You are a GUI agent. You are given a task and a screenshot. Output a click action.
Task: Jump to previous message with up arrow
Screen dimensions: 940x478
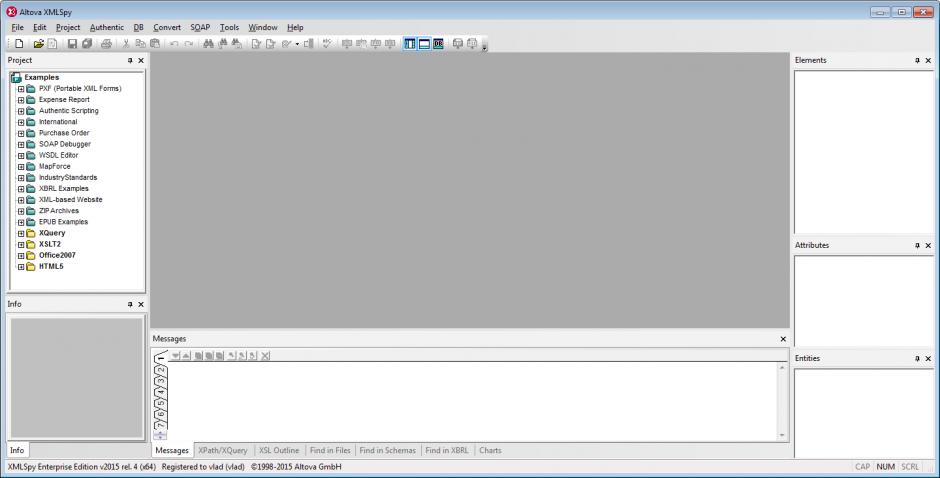186,356
